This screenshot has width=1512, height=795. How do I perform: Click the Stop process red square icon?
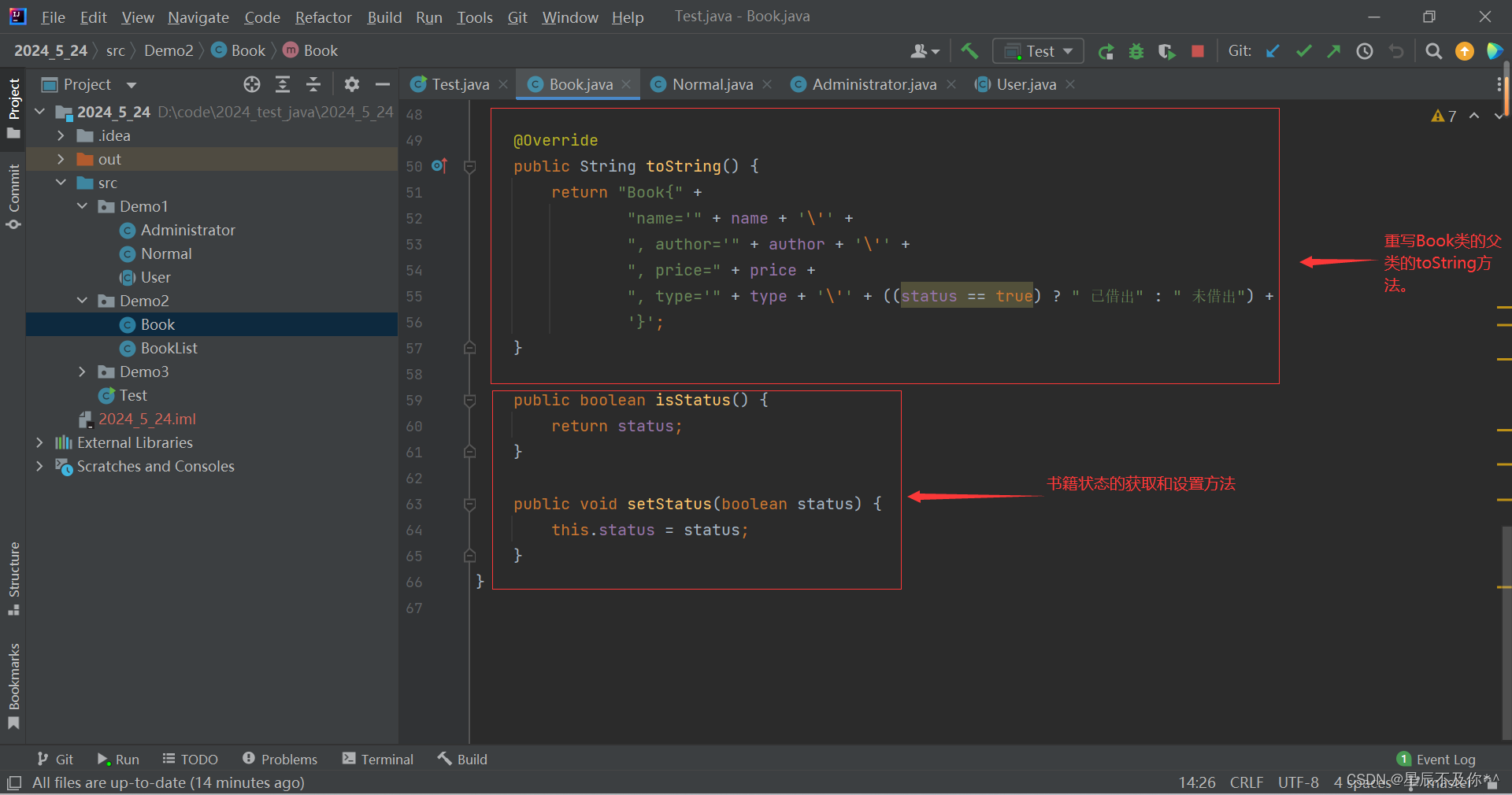click(x=1197, y=50)
